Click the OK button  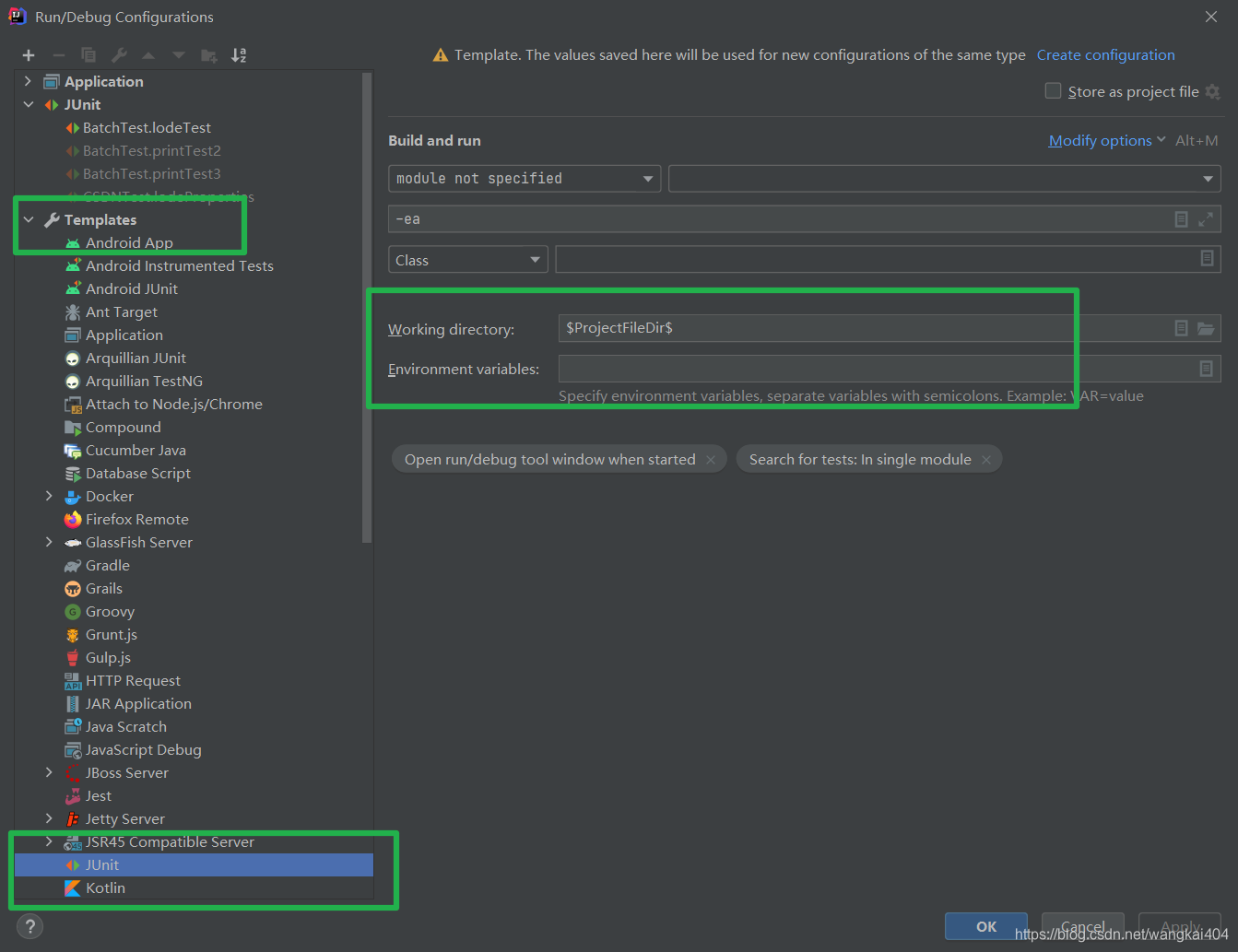[x=986, y=926]
